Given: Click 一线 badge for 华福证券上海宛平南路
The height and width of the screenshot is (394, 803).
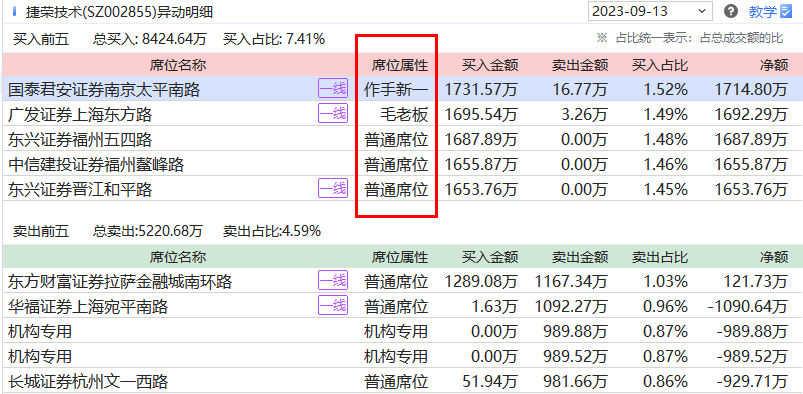Looking at the screenshot, I should click(333, 305).
